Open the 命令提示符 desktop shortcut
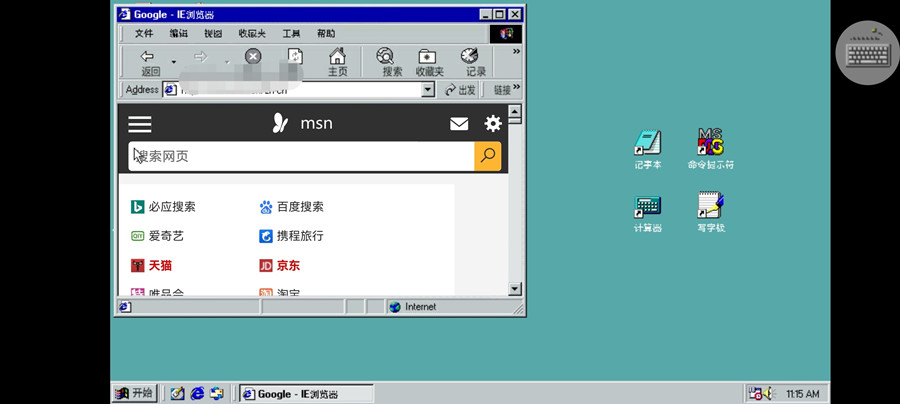The image size is (900, 404). pos(711,150)
